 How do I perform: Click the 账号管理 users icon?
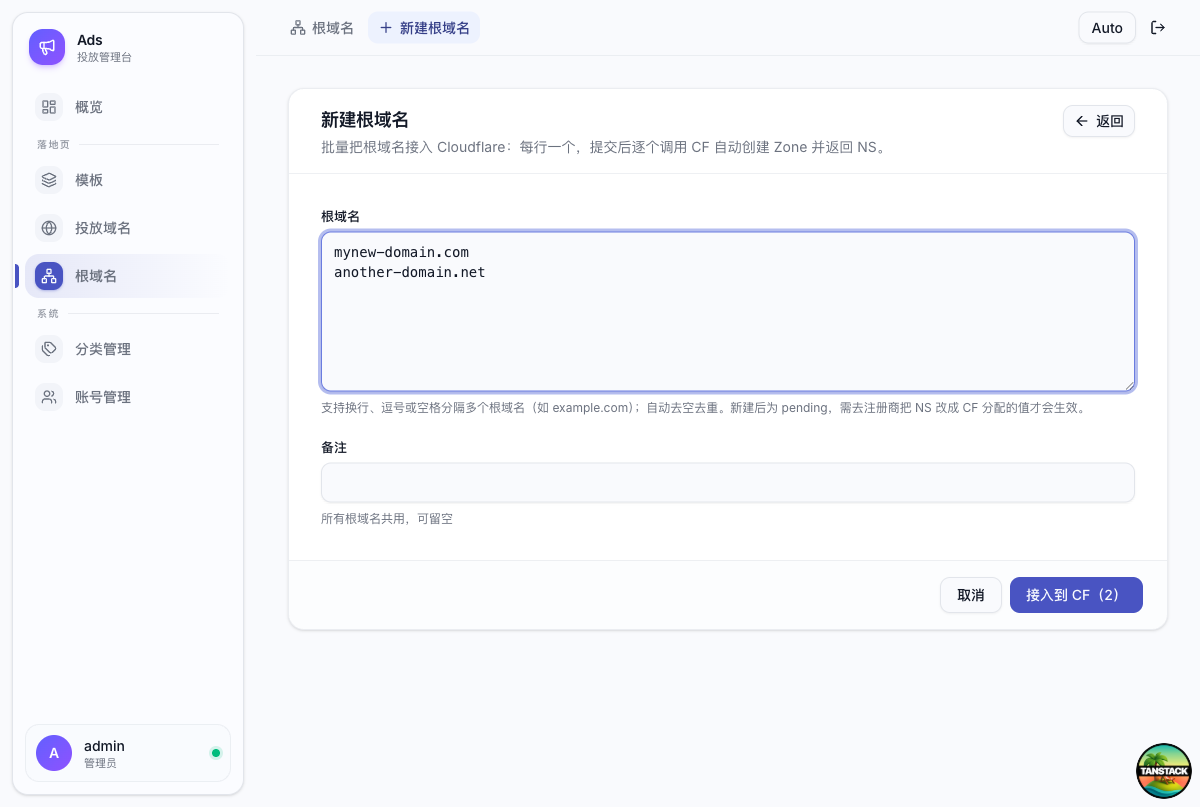pos(49,397)
